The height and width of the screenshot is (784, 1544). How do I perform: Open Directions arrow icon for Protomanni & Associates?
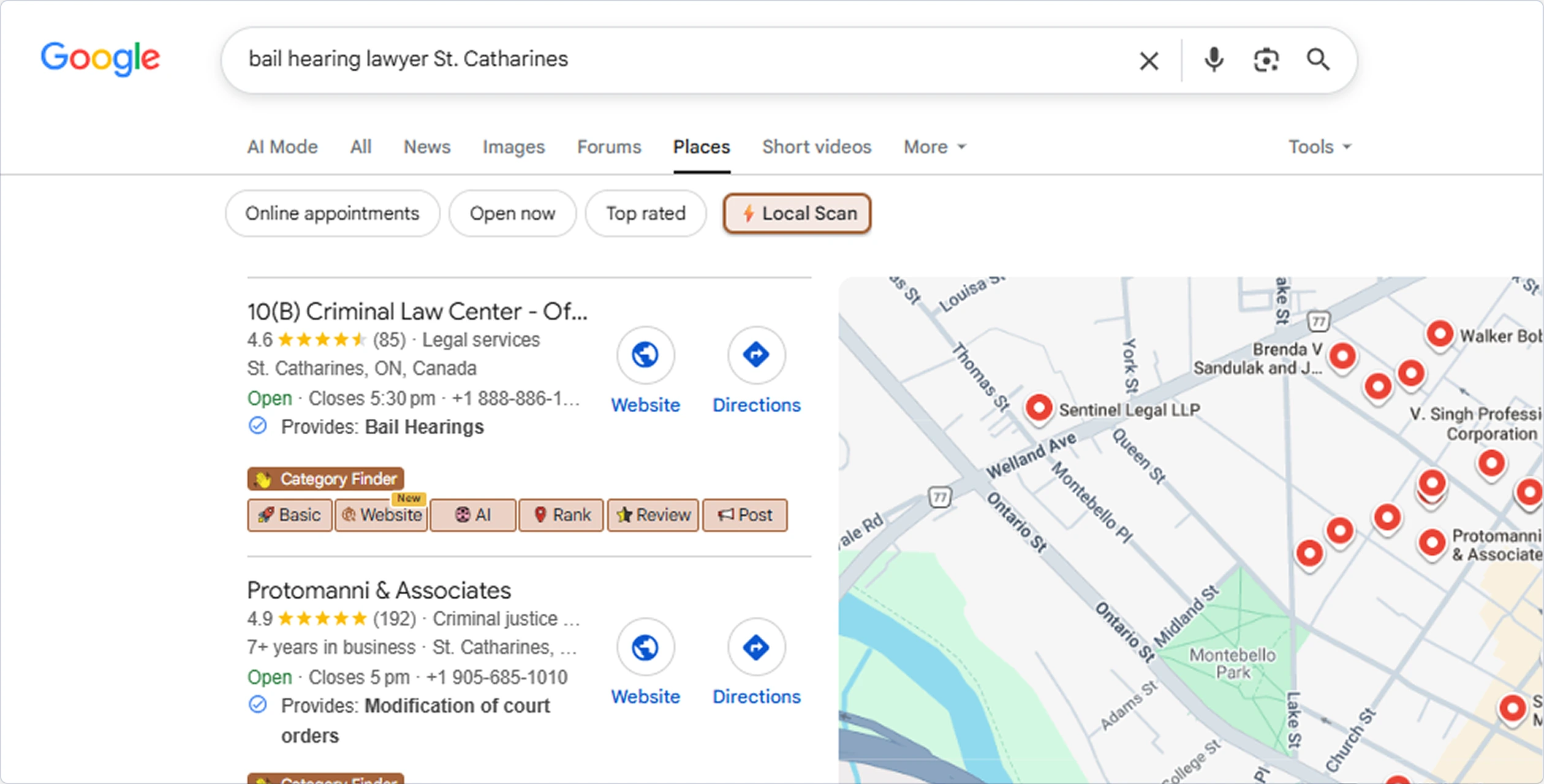757,647
